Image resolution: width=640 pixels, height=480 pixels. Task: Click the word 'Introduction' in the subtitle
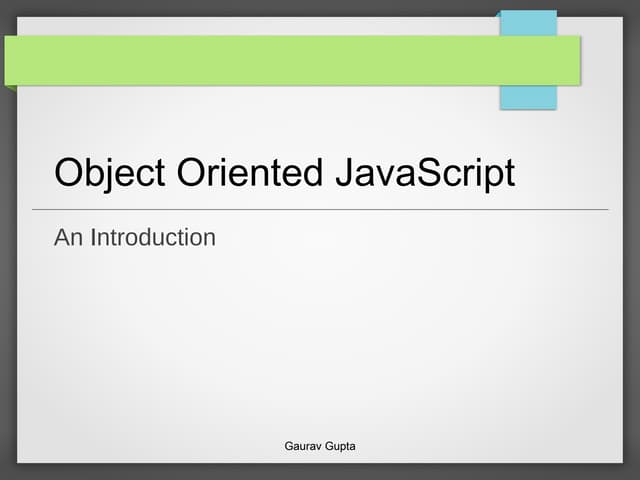[x=153, y=238]
